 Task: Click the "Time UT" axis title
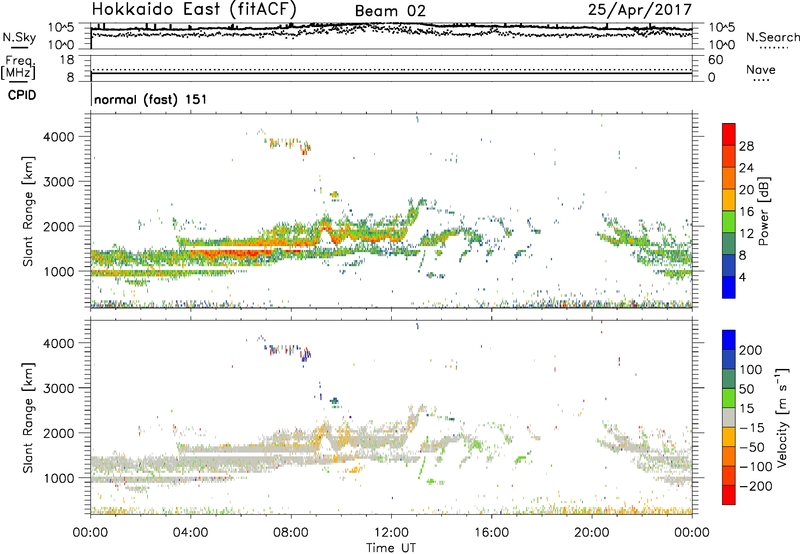(x=391, y=548)
